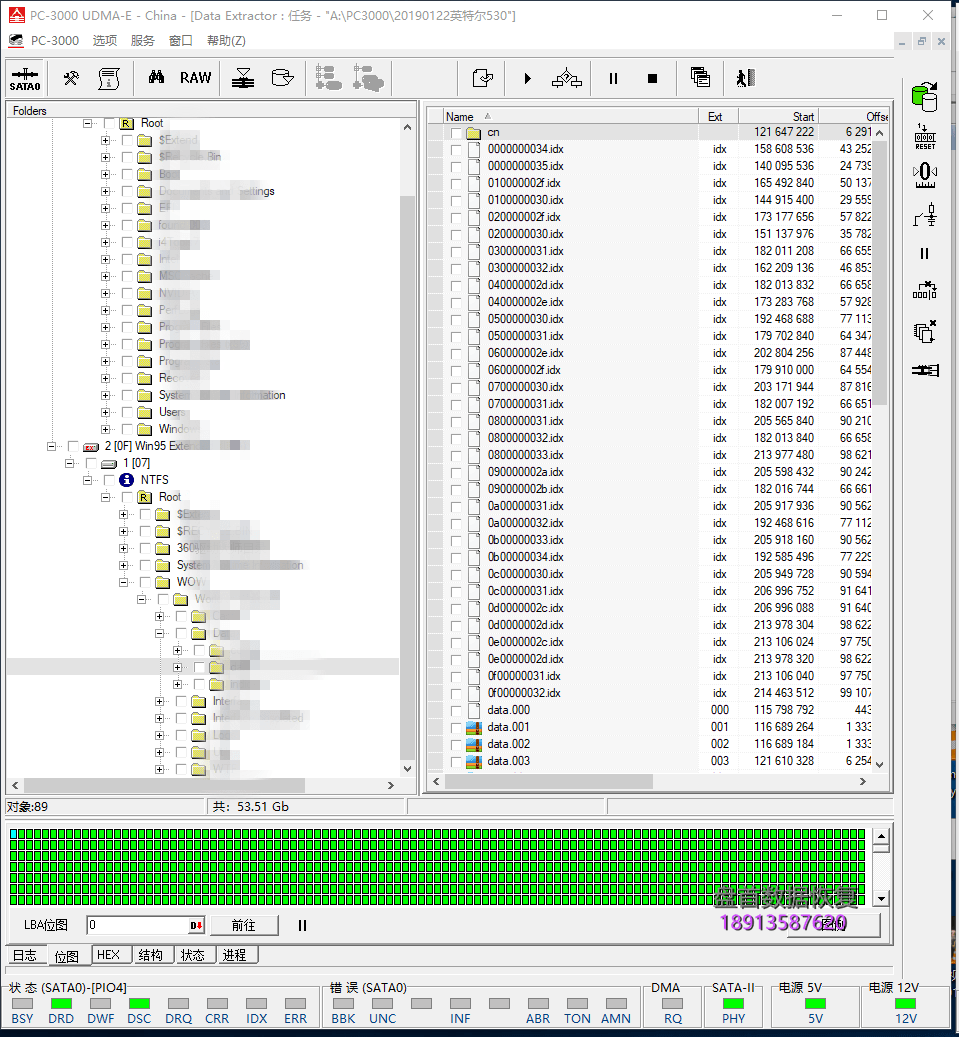The image size is (959, 1037).
Task: Open the PC-3000 menu
Action: pos(54,40)
